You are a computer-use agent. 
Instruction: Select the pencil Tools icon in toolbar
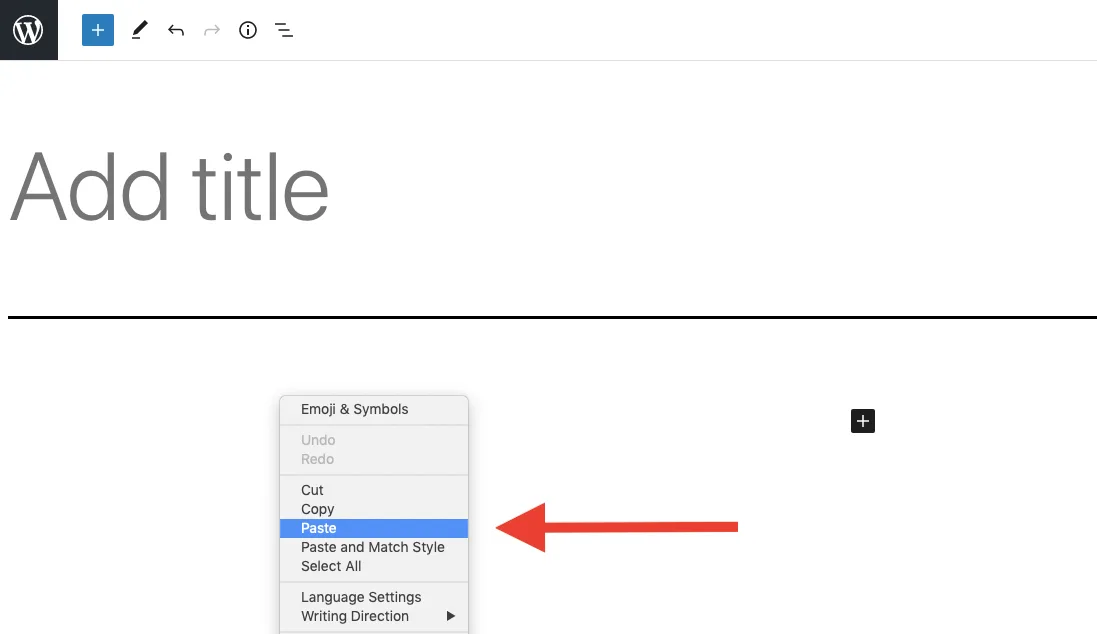coord(140,30)
